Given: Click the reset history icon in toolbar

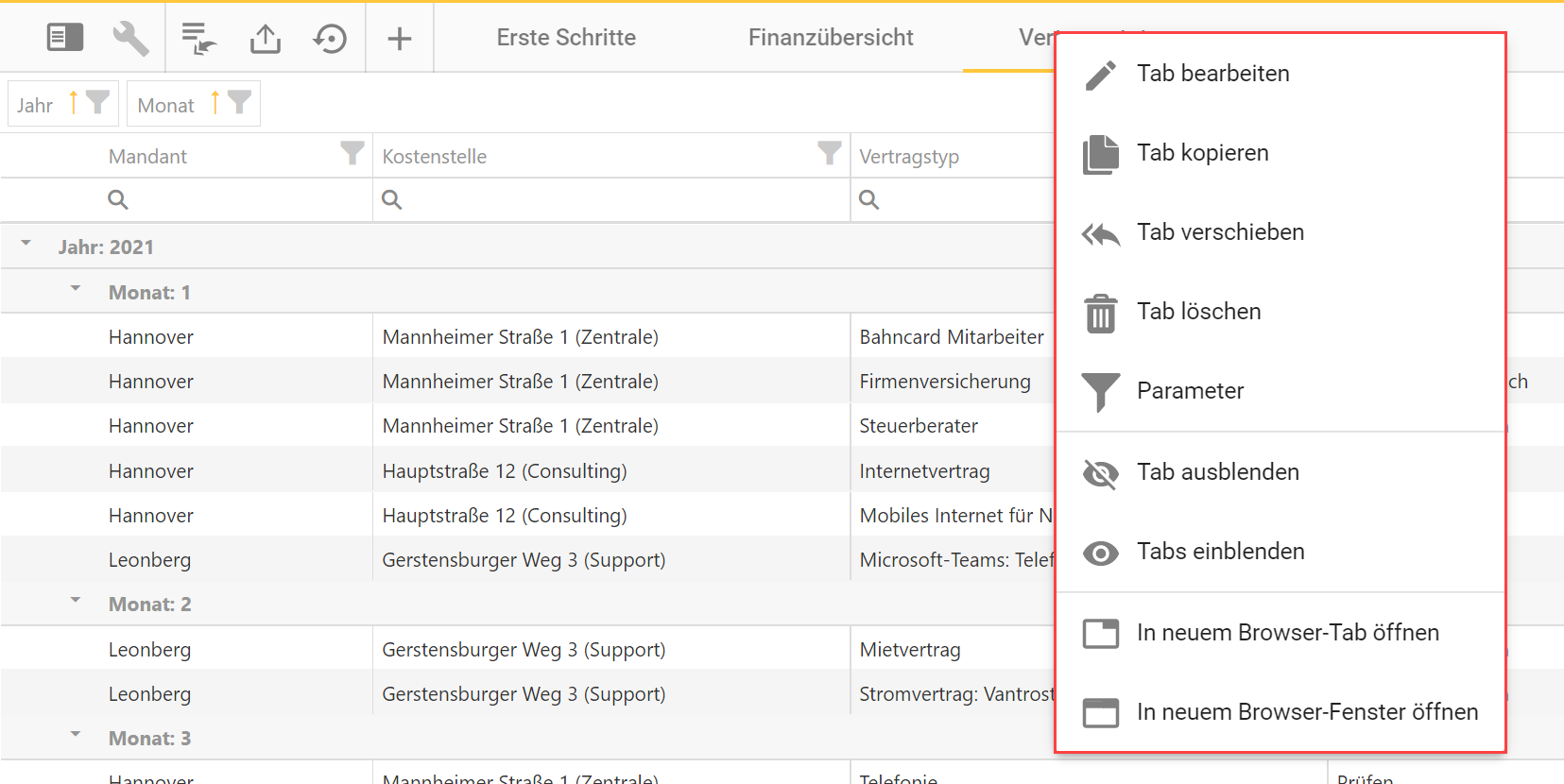Looking at the screenshot, I should click(330, 39).
